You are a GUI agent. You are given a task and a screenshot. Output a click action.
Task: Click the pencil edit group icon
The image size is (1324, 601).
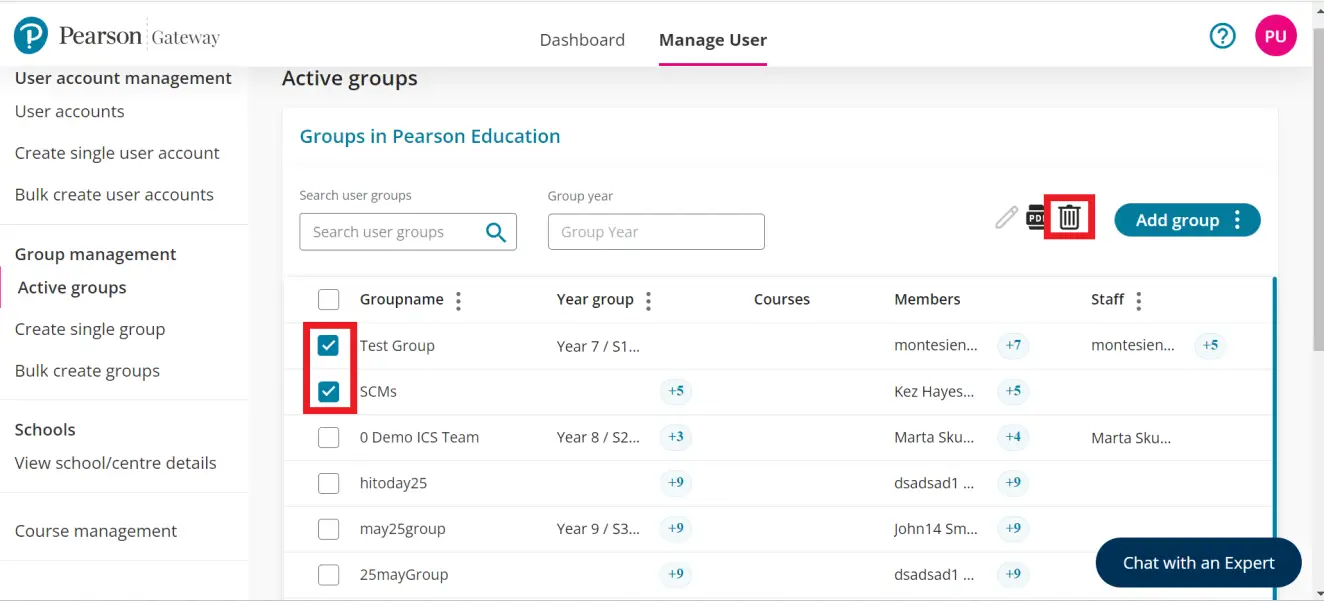(1006, 217)
